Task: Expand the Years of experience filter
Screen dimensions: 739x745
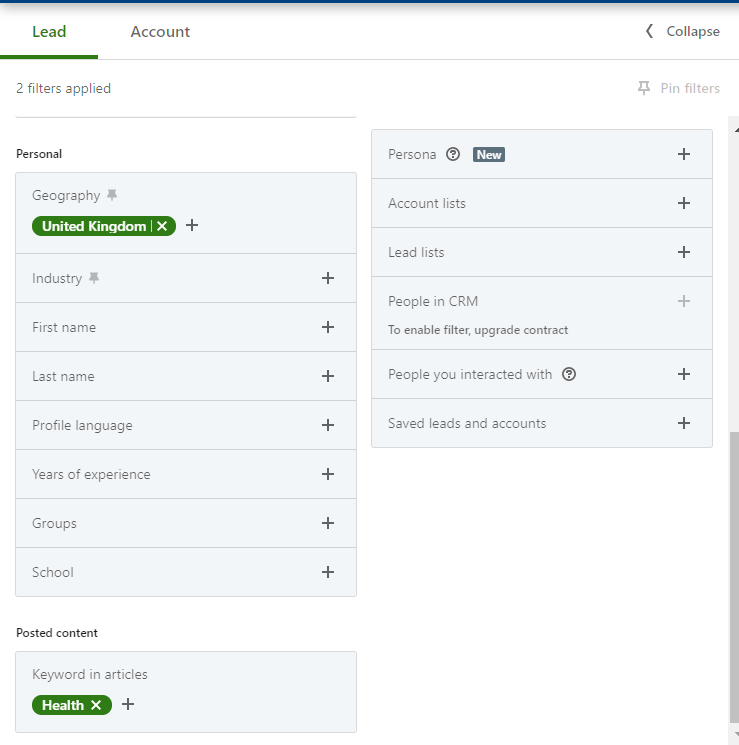Action: (327, 474)
